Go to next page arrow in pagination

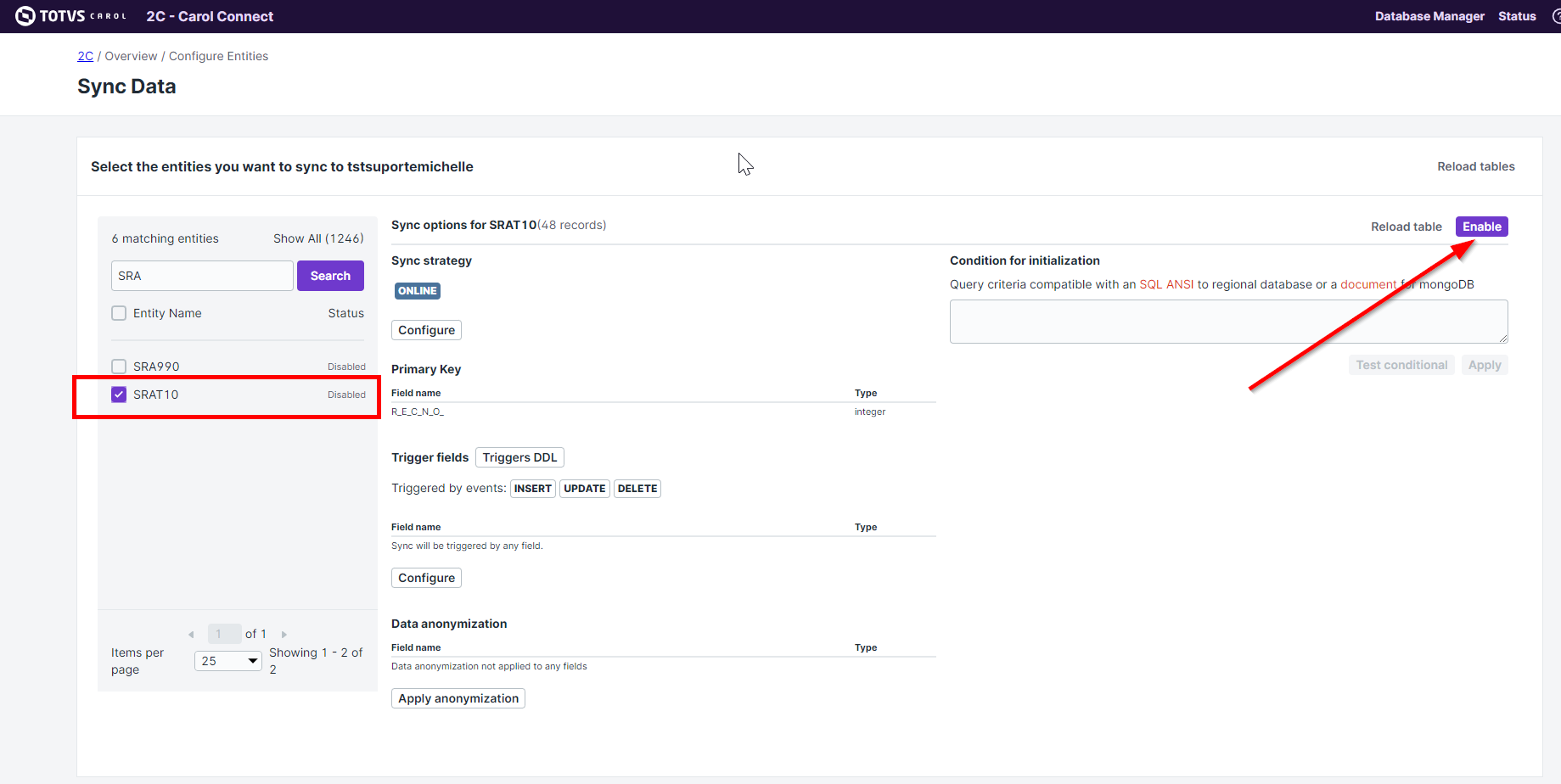(x=284, y=635)
